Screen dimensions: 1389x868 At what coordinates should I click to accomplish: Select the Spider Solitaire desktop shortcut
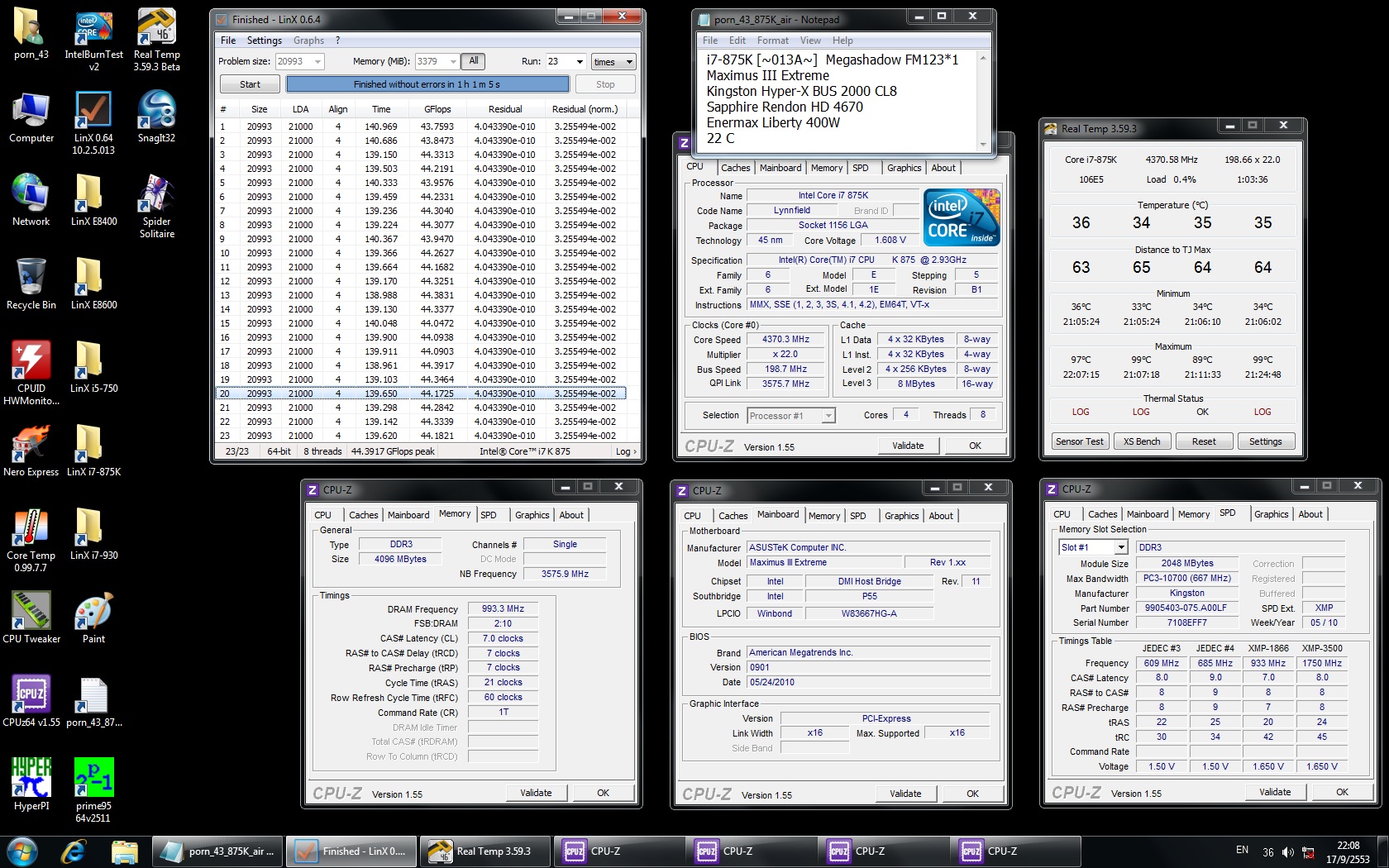pos(156,207)
